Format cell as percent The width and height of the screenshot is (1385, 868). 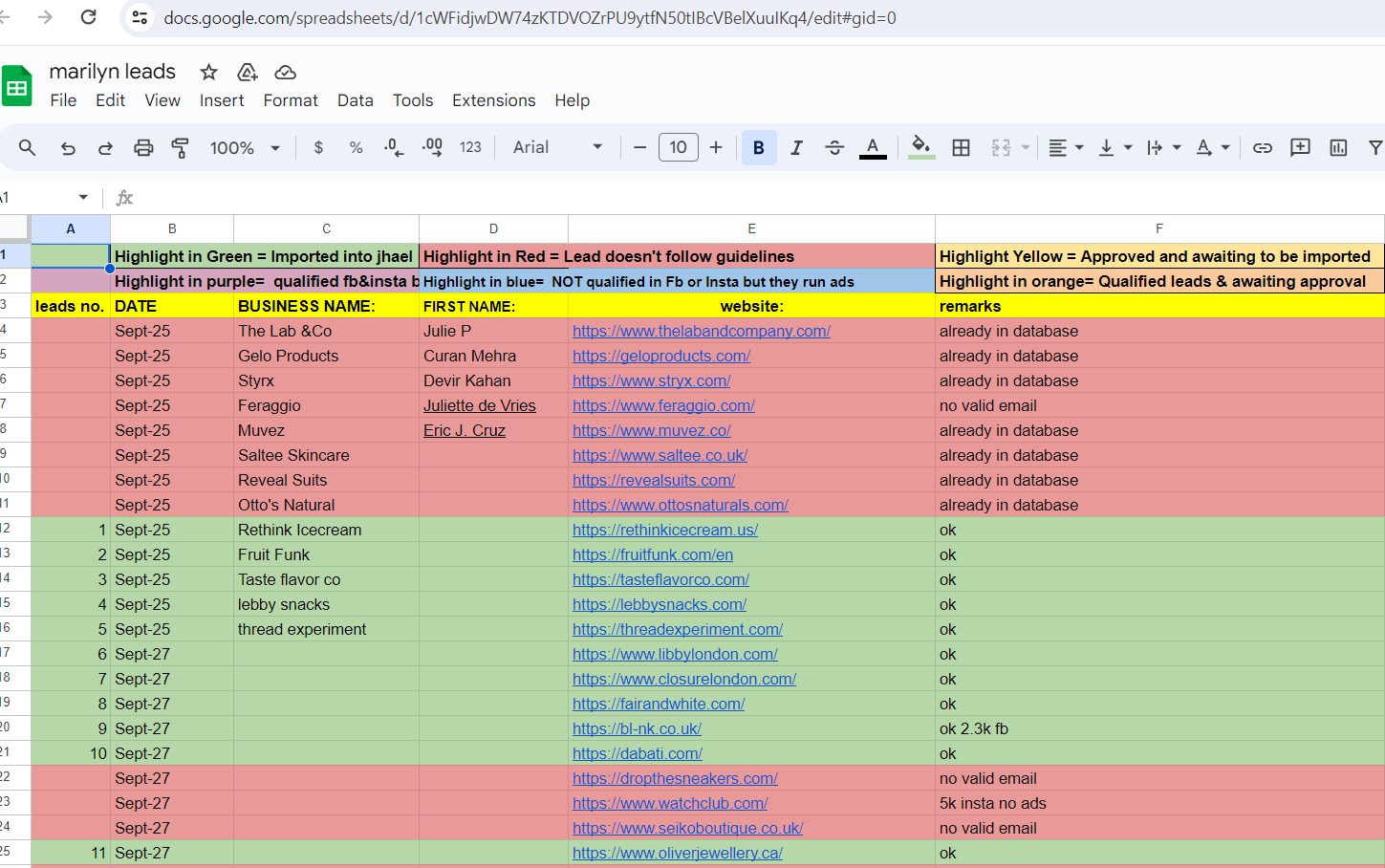point(356,147)
